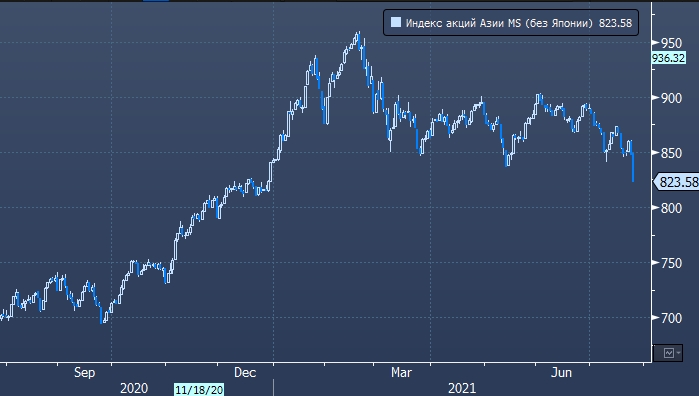The image size is (699, 396).
Task: Click the 900 axis label
Action: pyautogui.click(x=671, y=98)
